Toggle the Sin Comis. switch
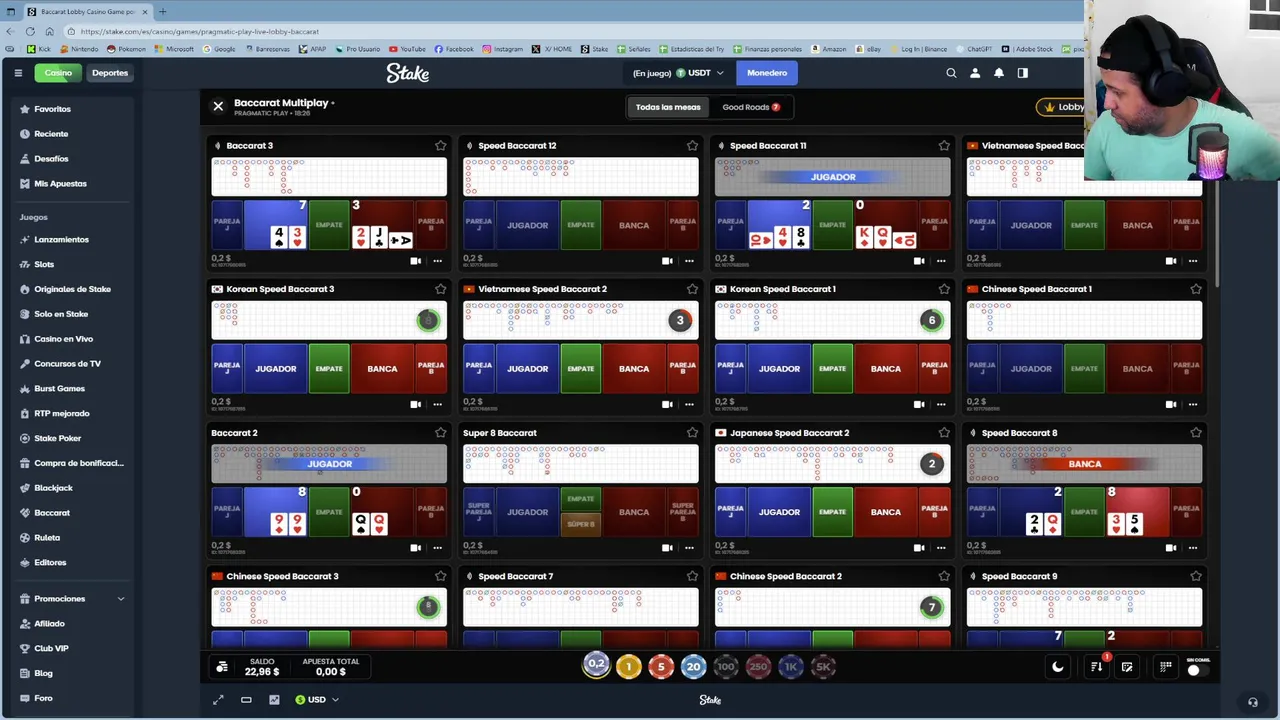Image resolution: width=1280 pixels, height=720 pixels. click(1198, 670)
